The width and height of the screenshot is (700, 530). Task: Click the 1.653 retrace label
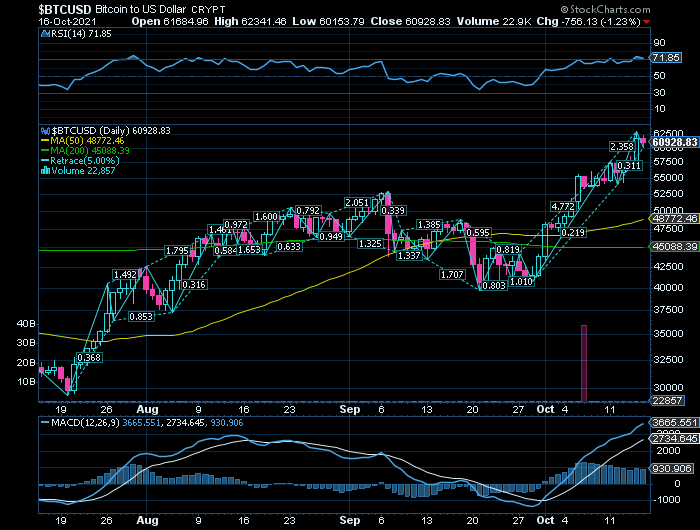pos(249,250)
